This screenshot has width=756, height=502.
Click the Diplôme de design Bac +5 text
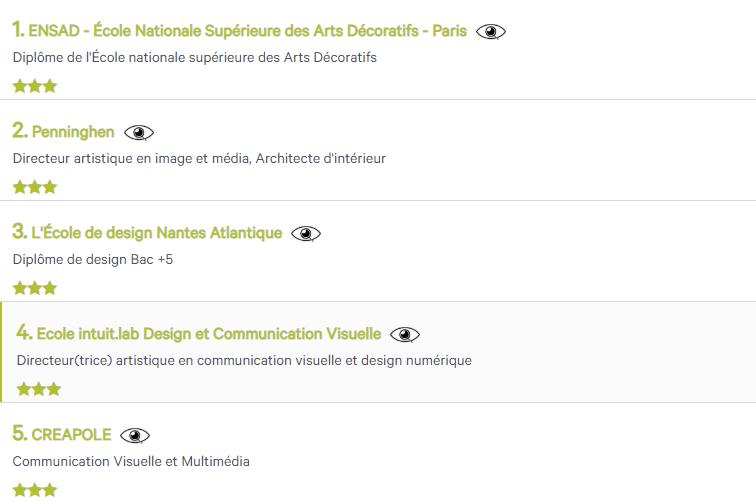(x=94, y=260)
